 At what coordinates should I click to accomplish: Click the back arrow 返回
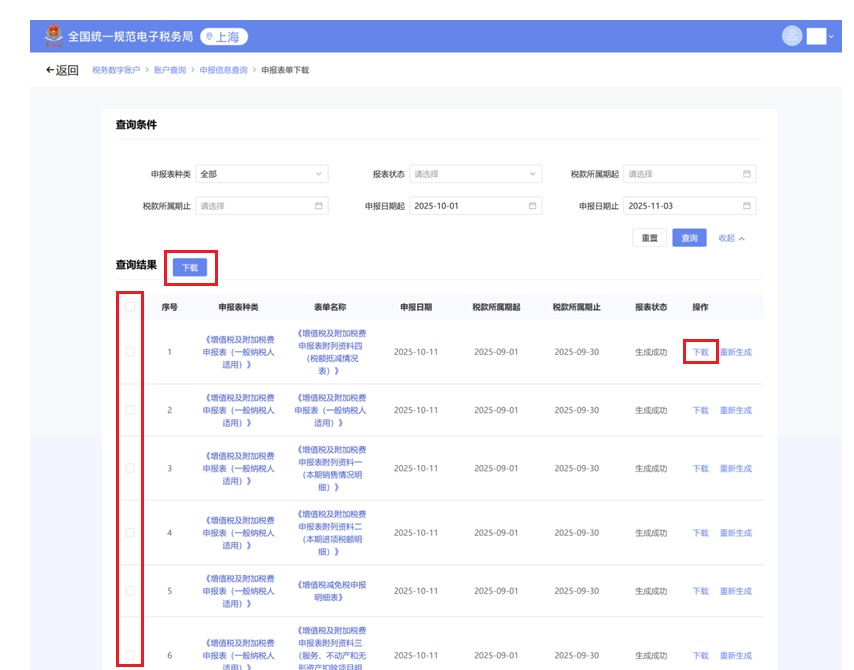[61, 70]
